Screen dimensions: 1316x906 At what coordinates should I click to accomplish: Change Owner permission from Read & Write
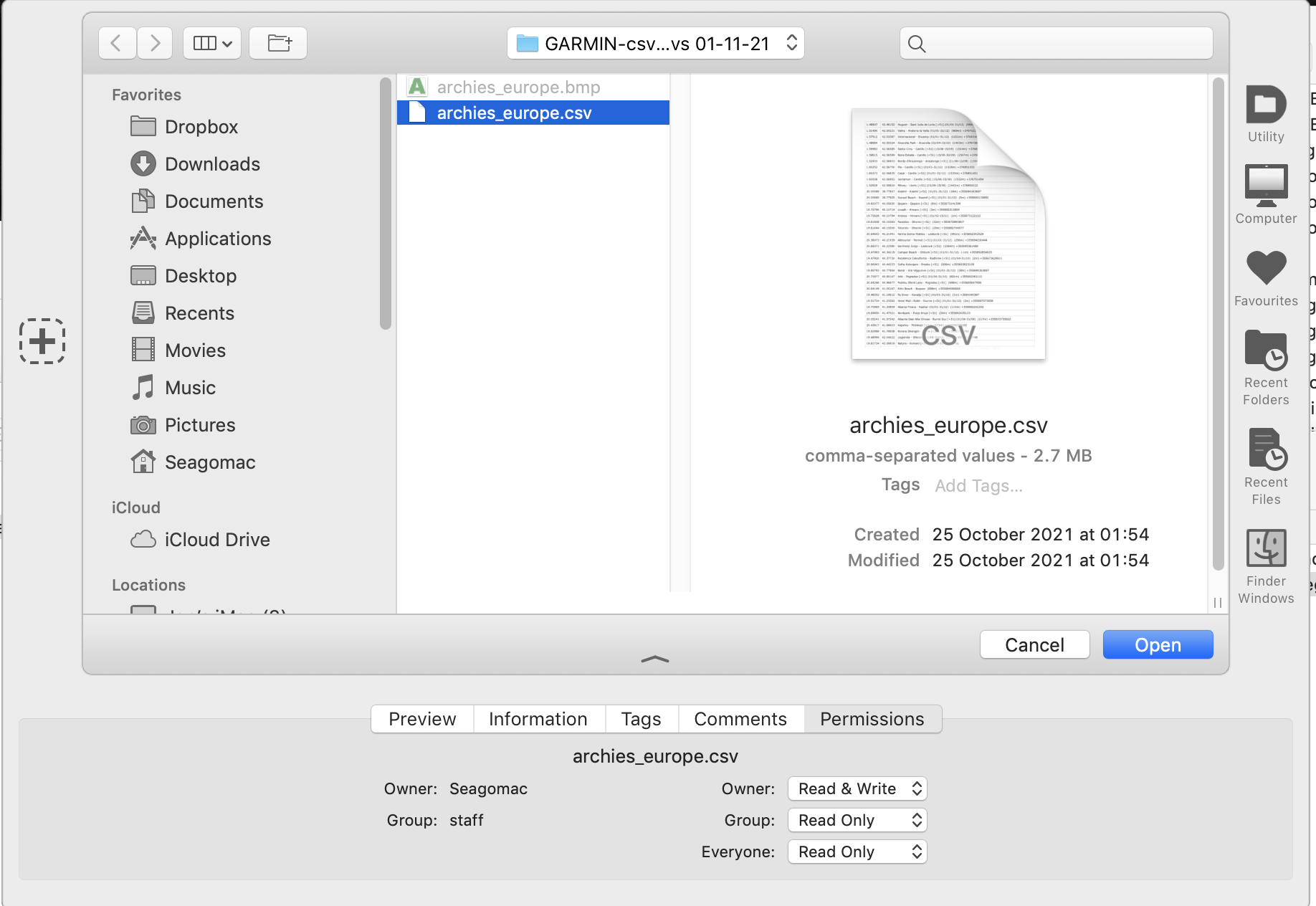coord(857,788)
